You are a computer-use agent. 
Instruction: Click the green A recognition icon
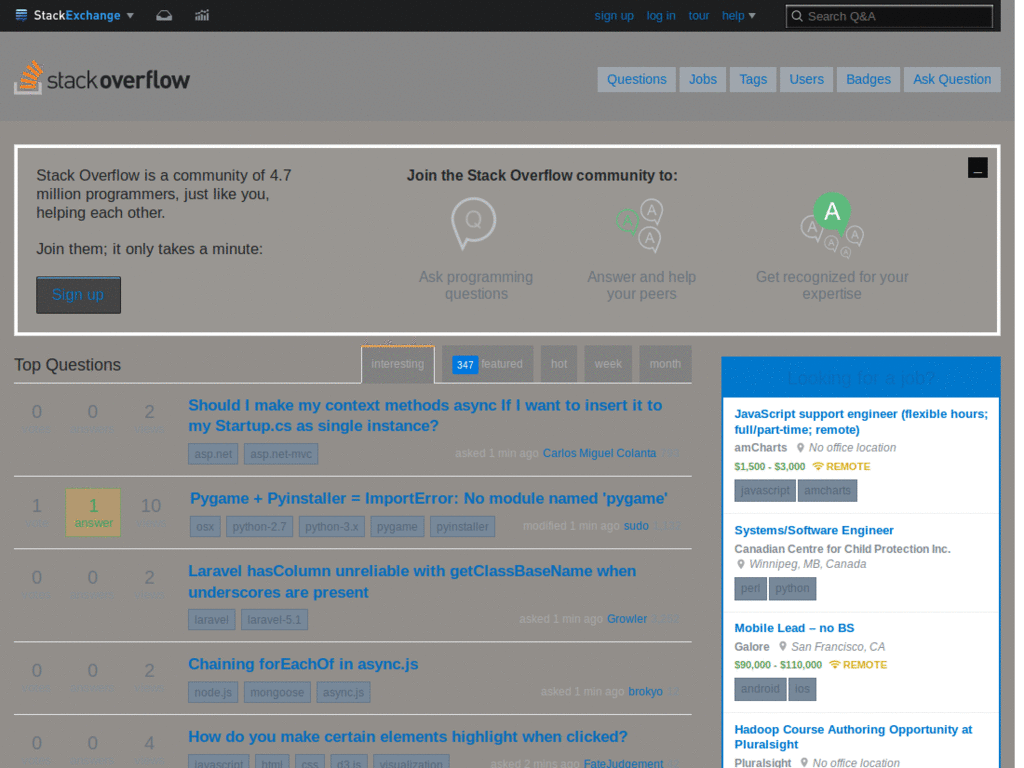[x=832, y=224]
